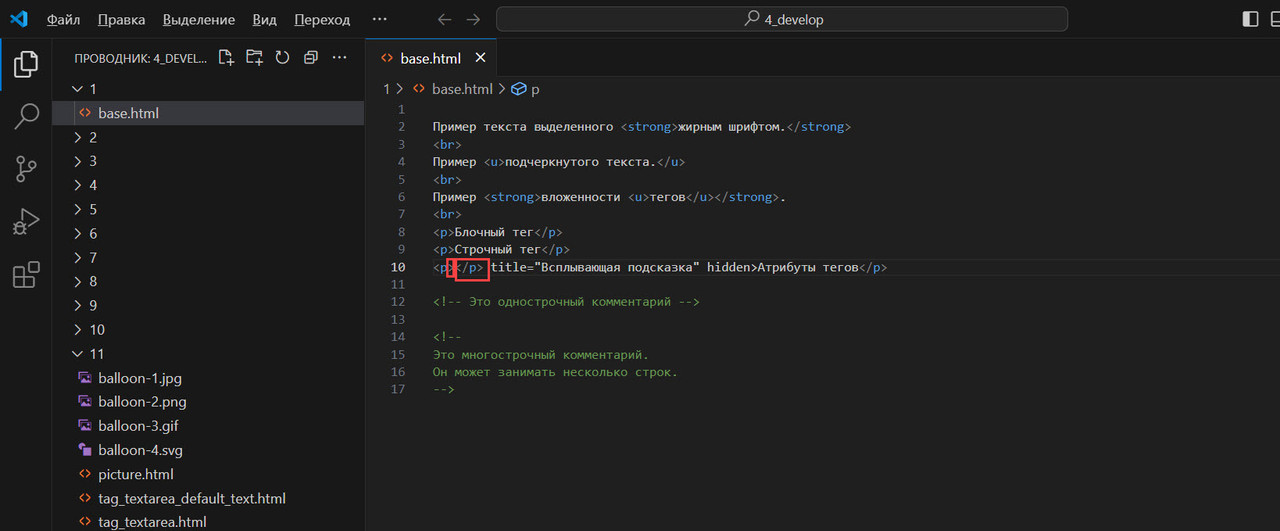The image size is (1280, 531).
Task: Select the base.html editor tab
Action: pos(431,58)
